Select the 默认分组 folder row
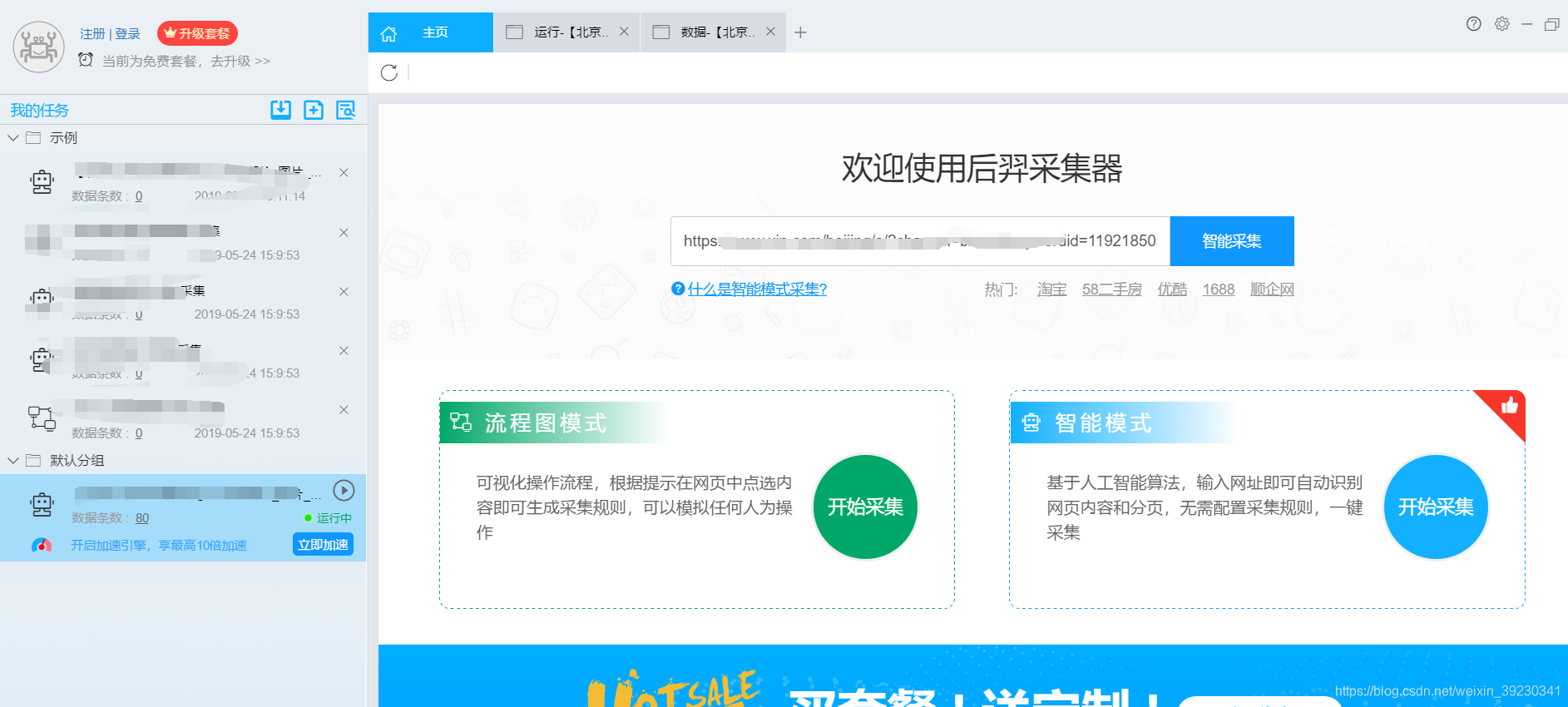The height and width of the screenshot is (707, 1568). (x=183, y=461)
